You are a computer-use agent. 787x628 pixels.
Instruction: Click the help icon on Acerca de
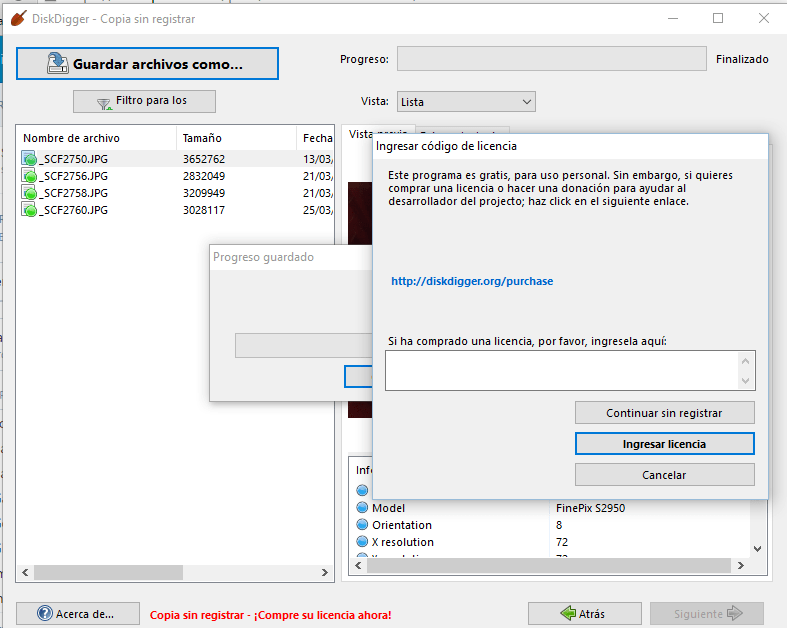click(45, 613)
